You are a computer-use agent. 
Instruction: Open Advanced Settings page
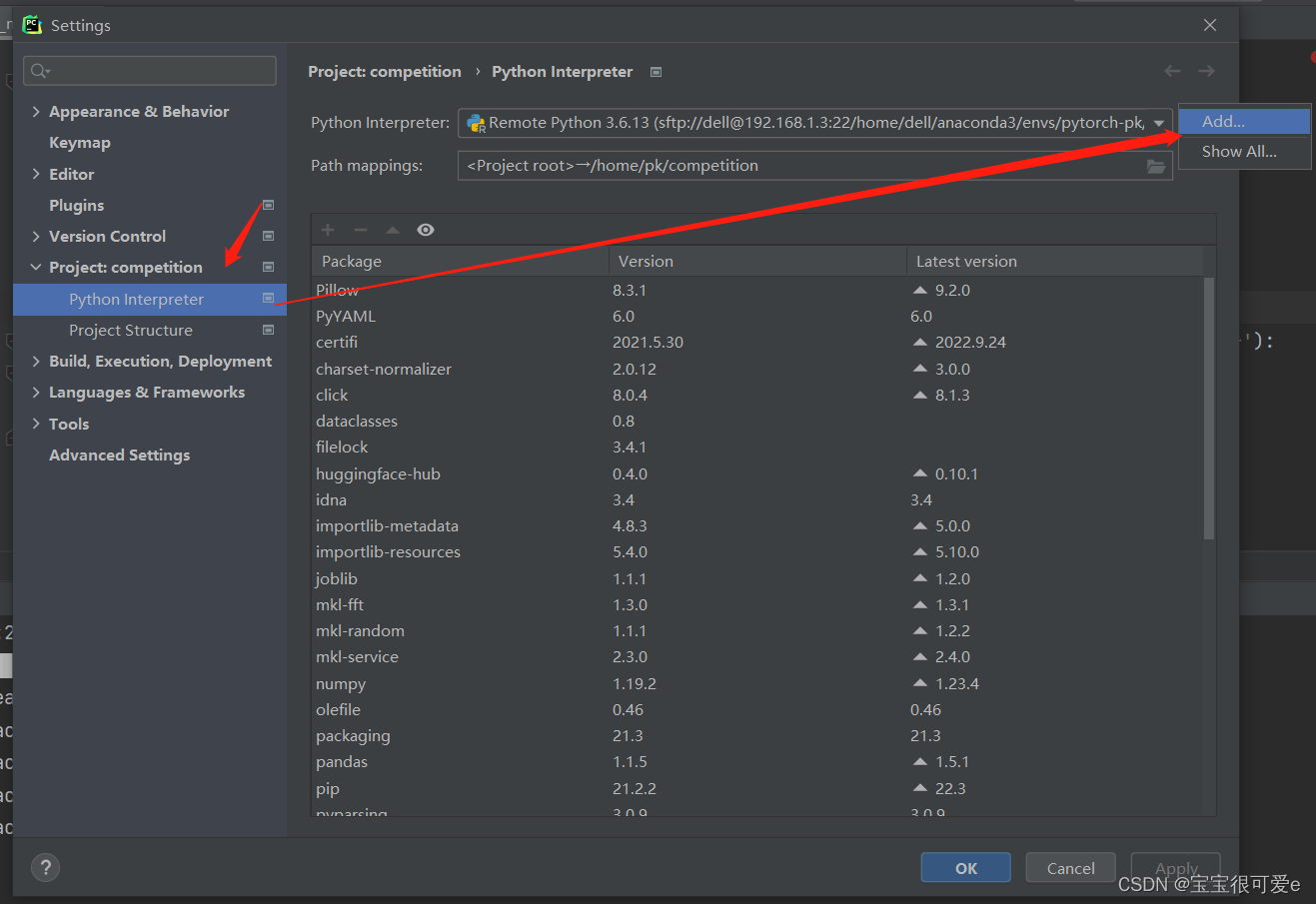point(120,454)
